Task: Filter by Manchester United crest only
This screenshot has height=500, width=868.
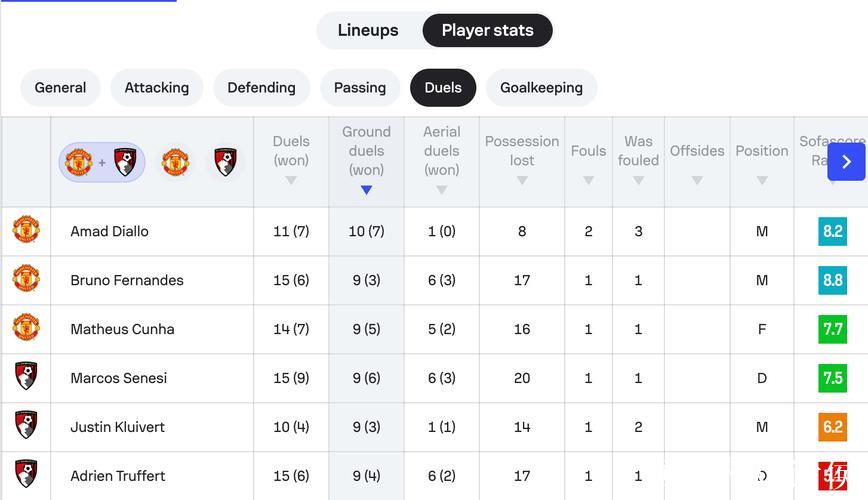Action: click(x=175, y=162)
